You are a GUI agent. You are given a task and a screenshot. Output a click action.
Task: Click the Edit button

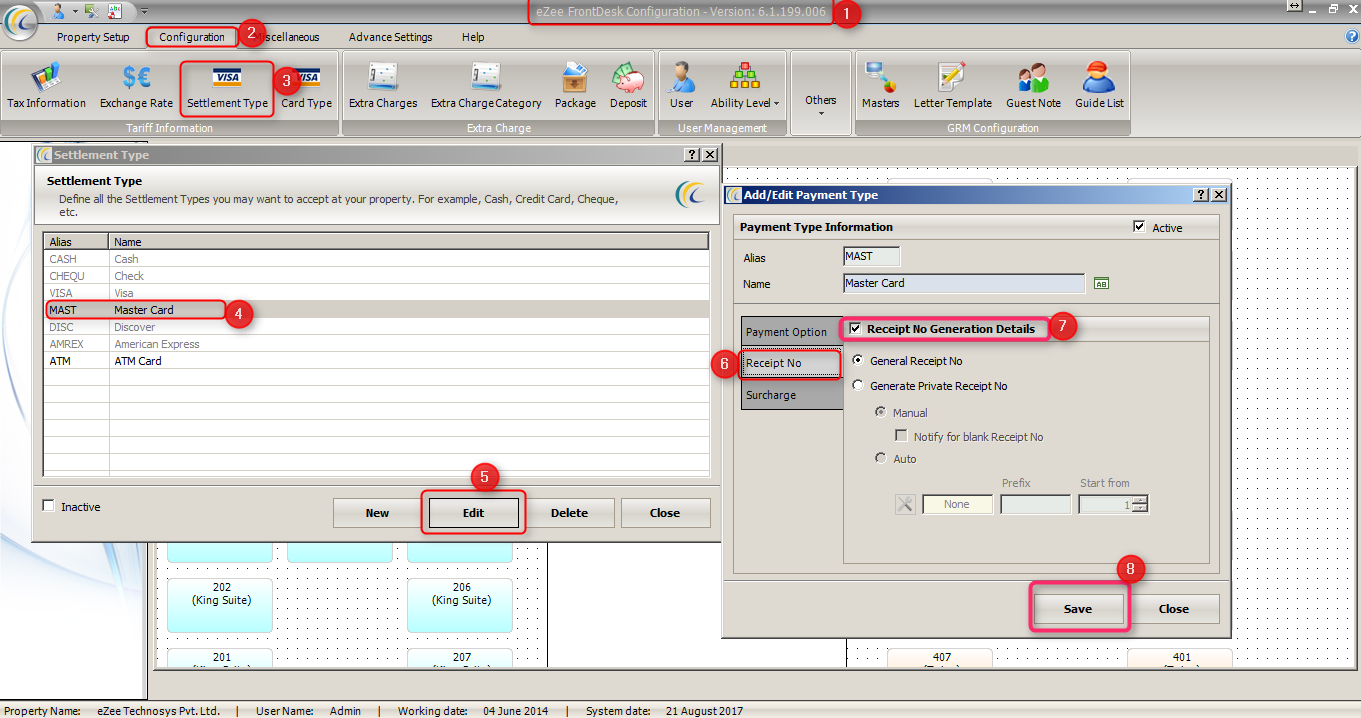473,513
